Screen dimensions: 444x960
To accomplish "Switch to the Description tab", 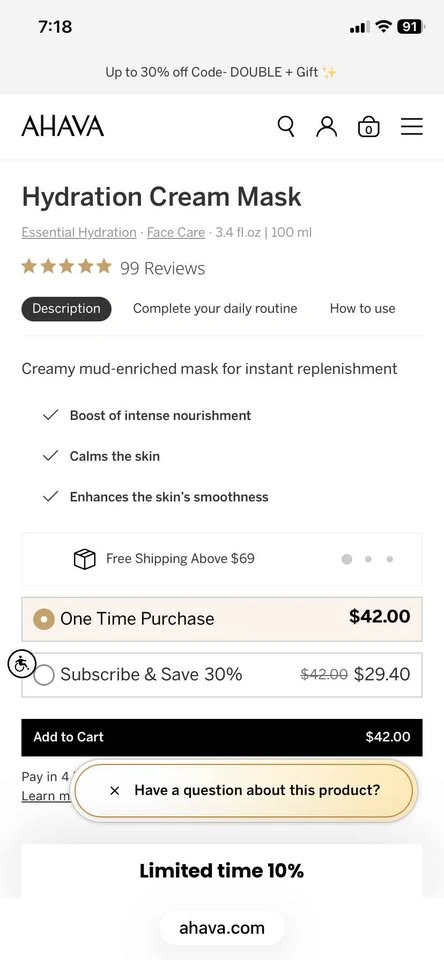I will tap(66, 309).
